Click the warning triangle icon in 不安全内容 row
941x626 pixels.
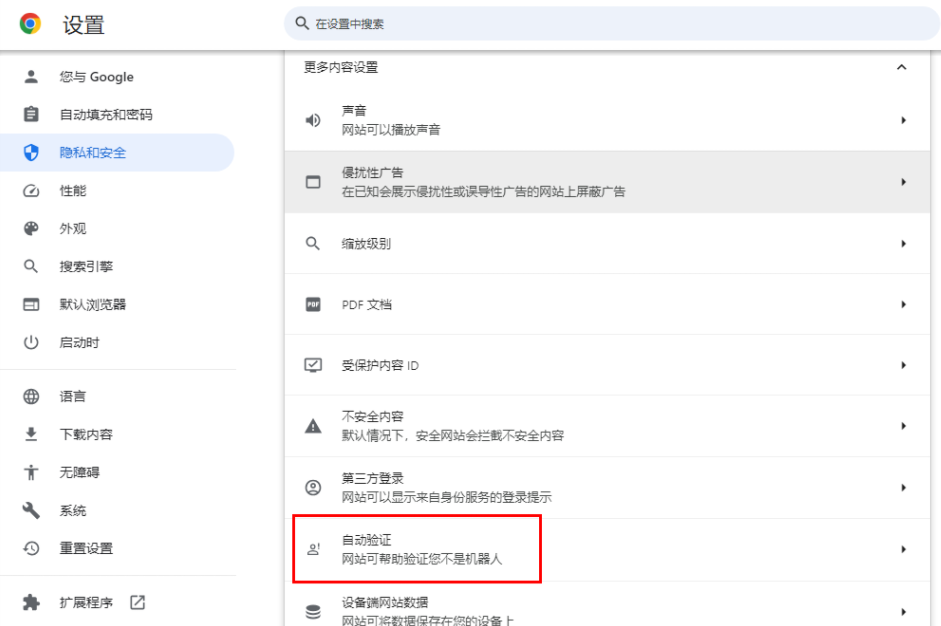tap(313, 426)
